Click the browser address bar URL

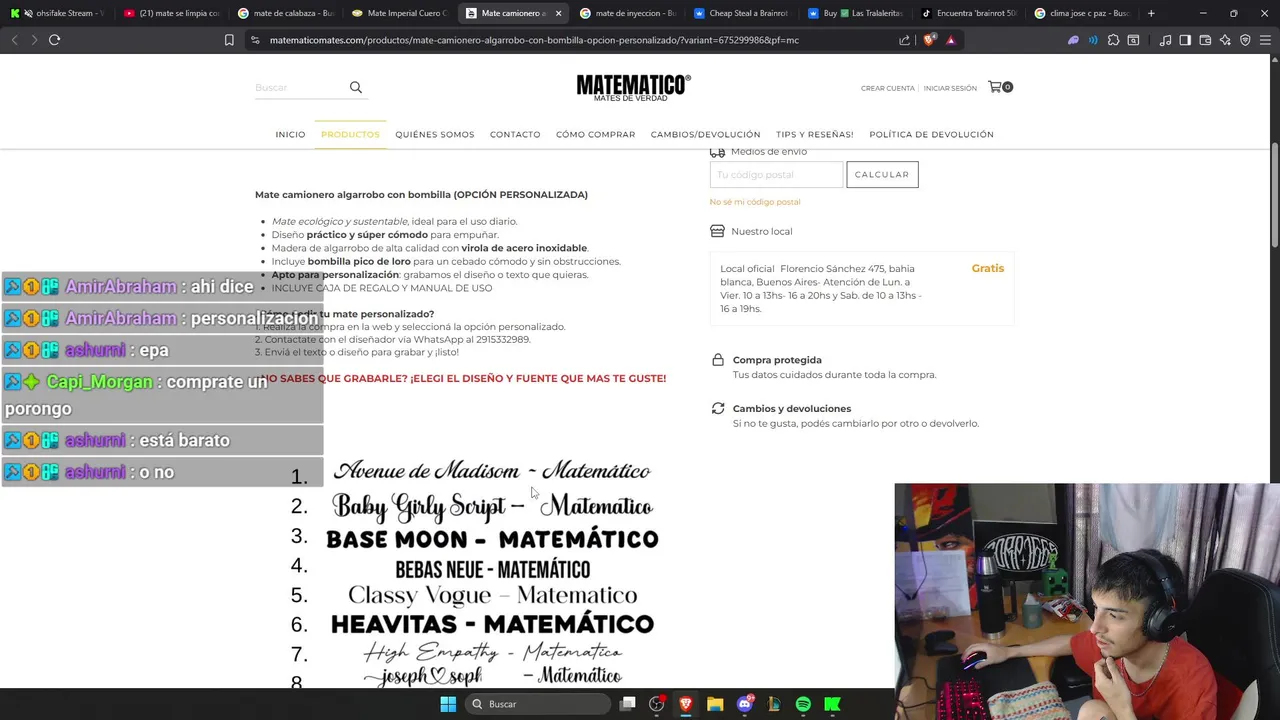(534, 40)
